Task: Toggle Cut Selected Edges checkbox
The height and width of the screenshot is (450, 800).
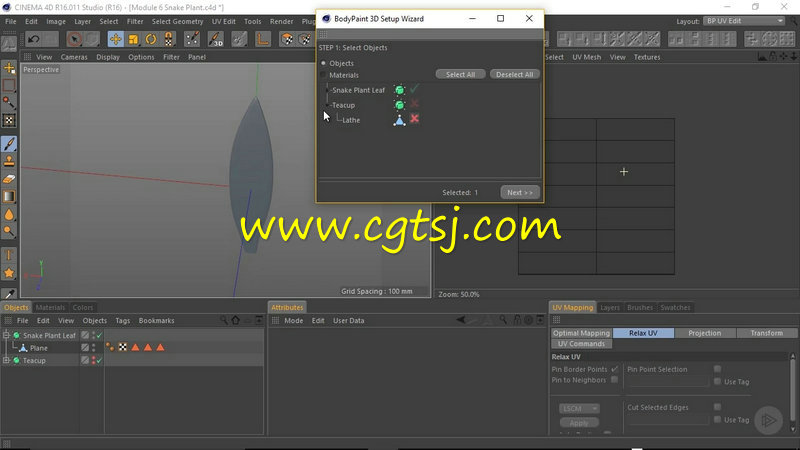Action: tap(717, 407)
